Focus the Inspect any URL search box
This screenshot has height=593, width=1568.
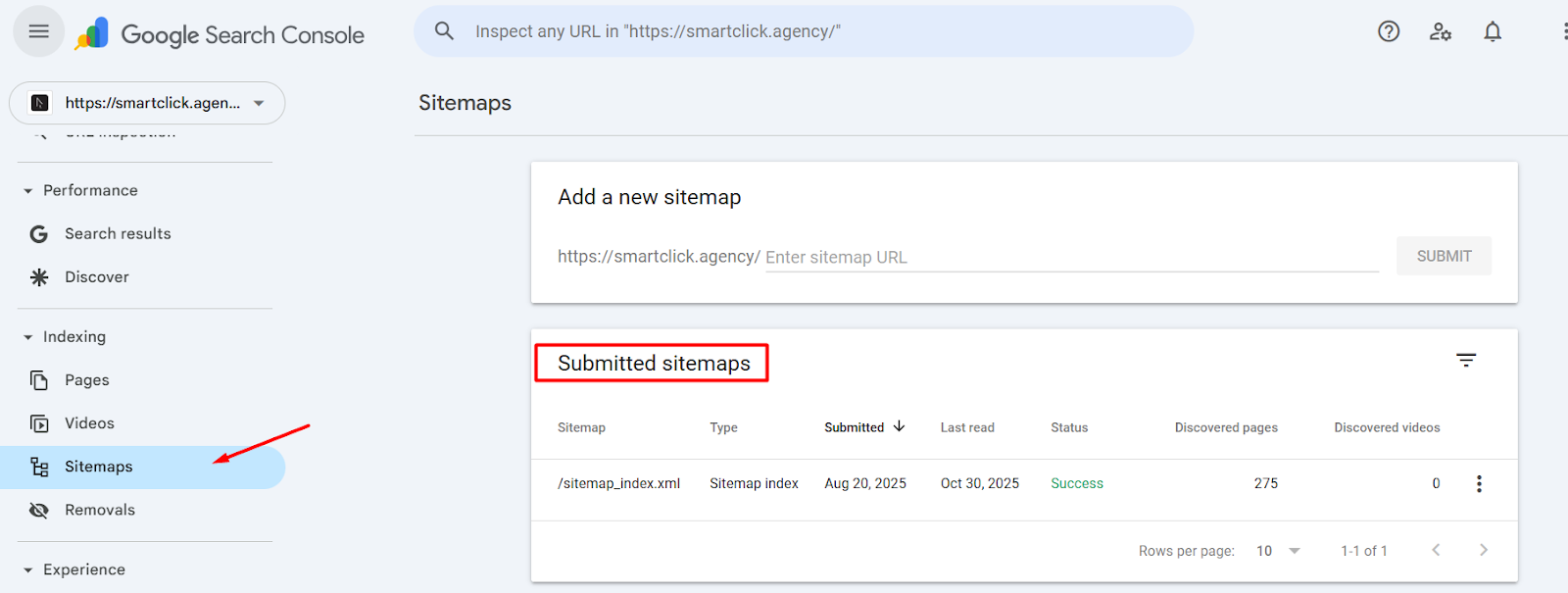pyautogui.click(x=804, y=31)
